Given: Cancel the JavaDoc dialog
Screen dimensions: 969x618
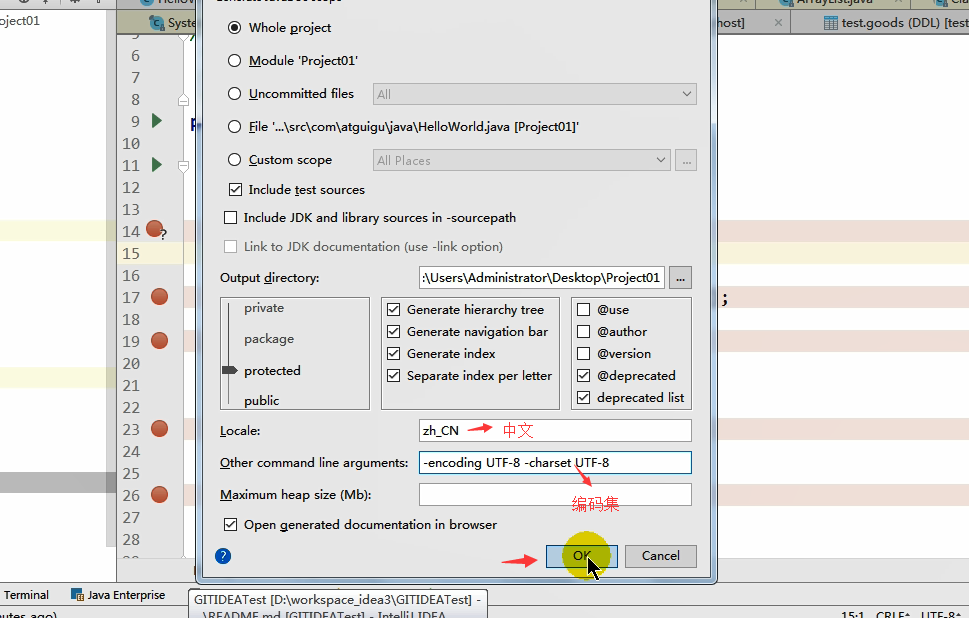Looking at the screenshot, I should click(661, 556).
